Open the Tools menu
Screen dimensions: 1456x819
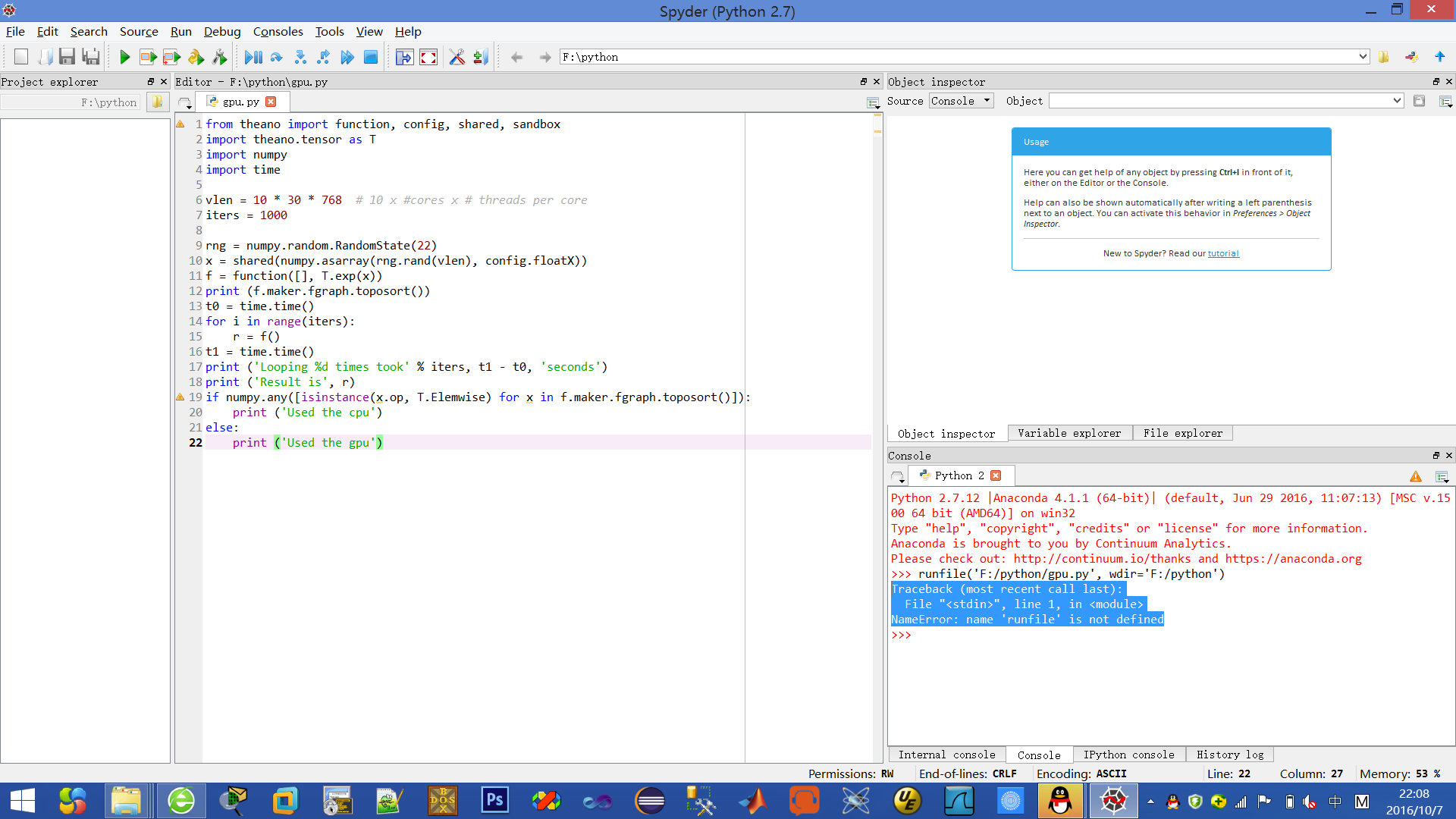pyautogui.click(x=329, y=31)
